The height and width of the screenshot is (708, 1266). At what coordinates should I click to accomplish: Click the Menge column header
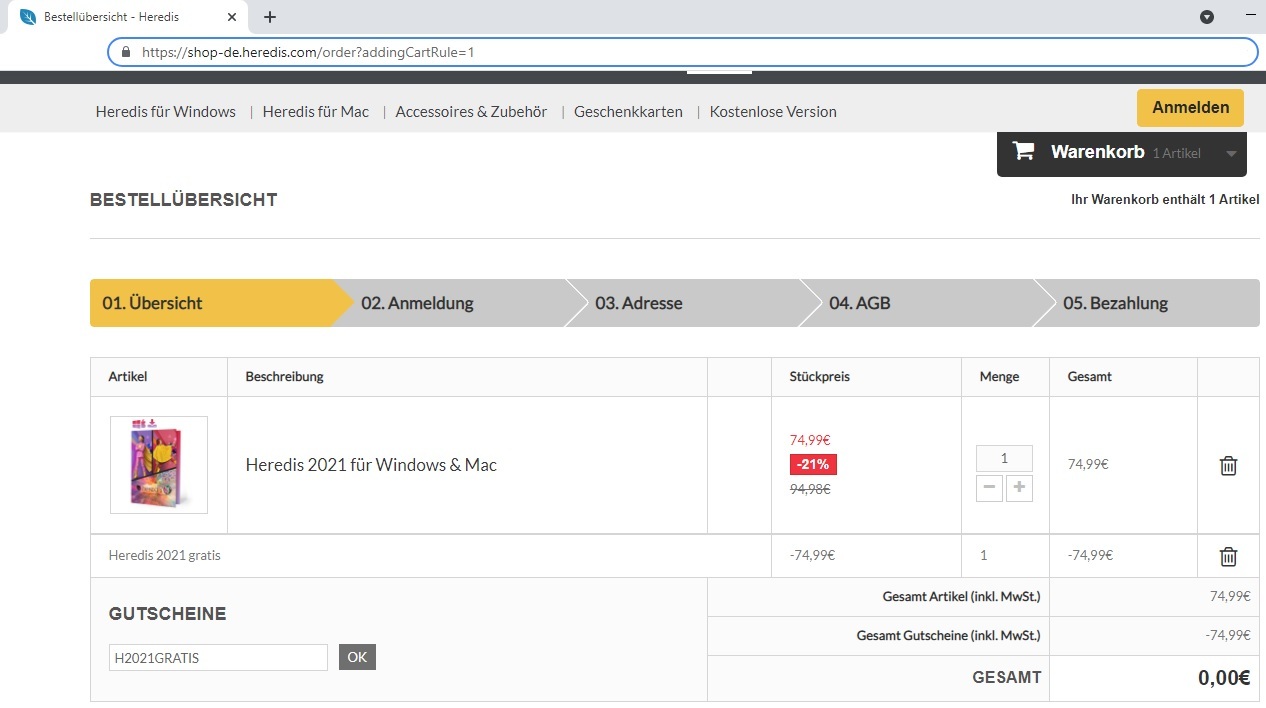pos(999,377)
